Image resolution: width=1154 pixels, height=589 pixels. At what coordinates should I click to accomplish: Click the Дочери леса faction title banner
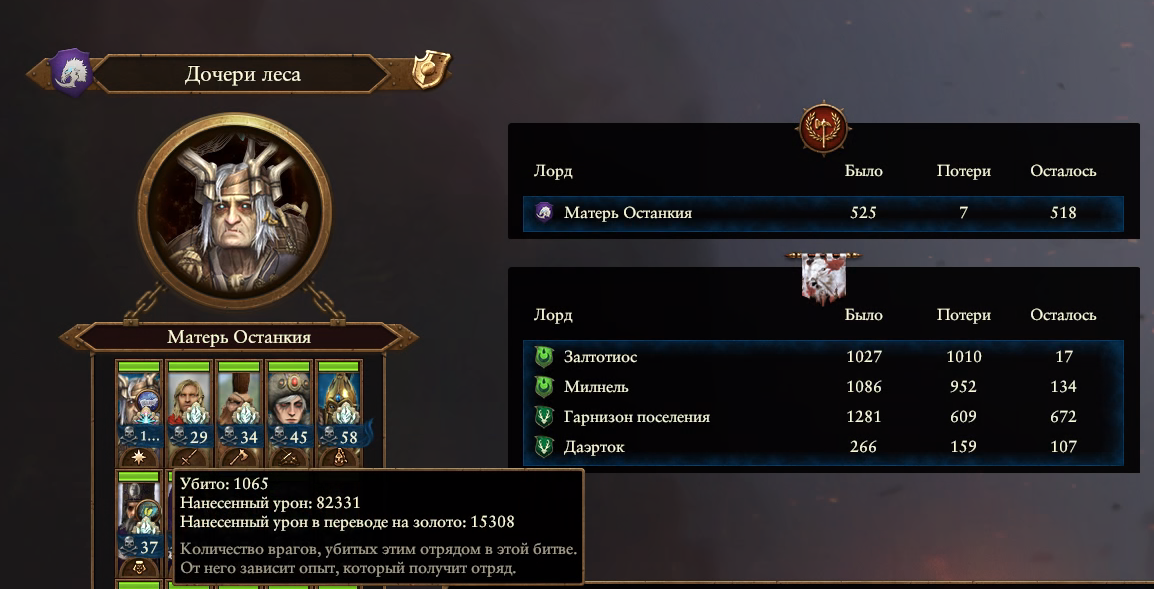242,74
